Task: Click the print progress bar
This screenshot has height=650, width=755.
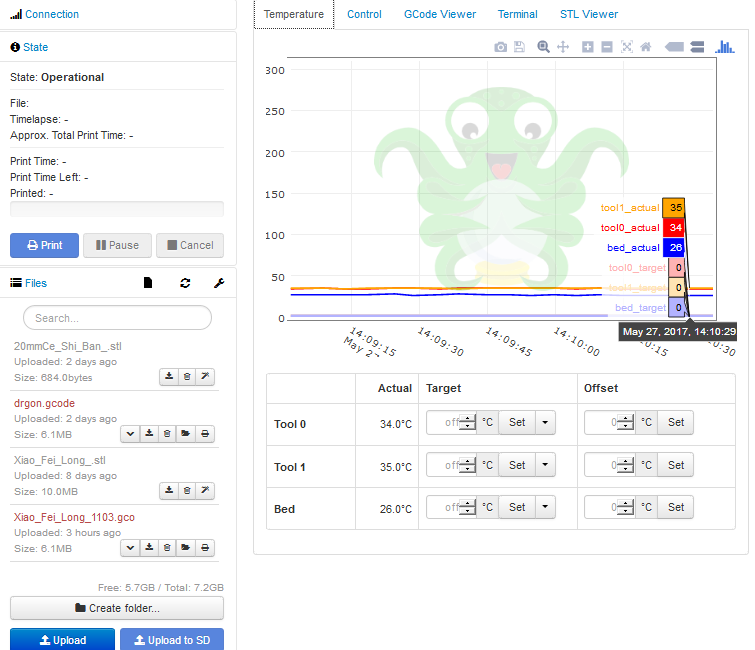Action: [117, 209]
